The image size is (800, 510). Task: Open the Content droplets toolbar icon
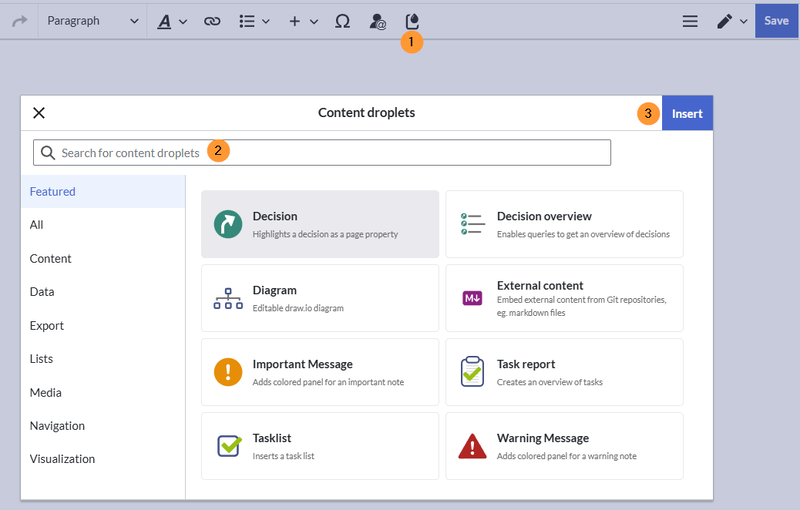coord(412,21)
